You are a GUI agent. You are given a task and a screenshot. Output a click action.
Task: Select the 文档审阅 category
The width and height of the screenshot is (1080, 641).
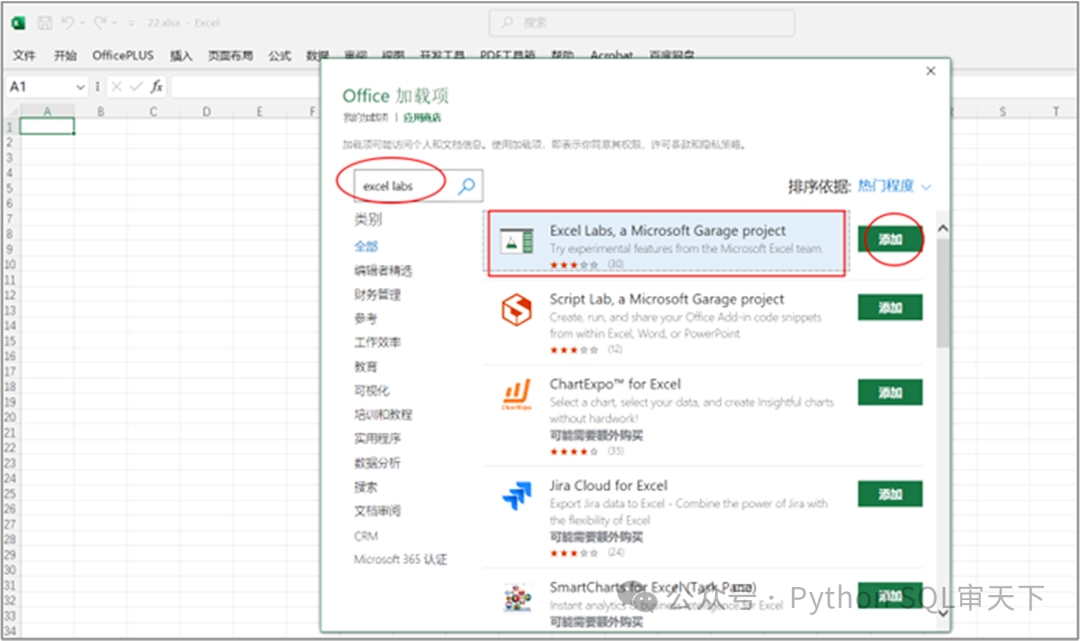coord(377,511)
